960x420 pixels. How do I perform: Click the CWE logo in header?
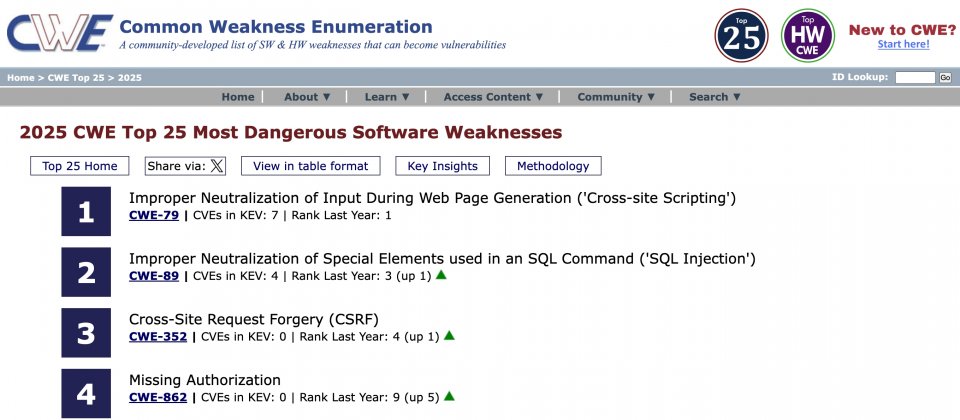tap(58, 33)
